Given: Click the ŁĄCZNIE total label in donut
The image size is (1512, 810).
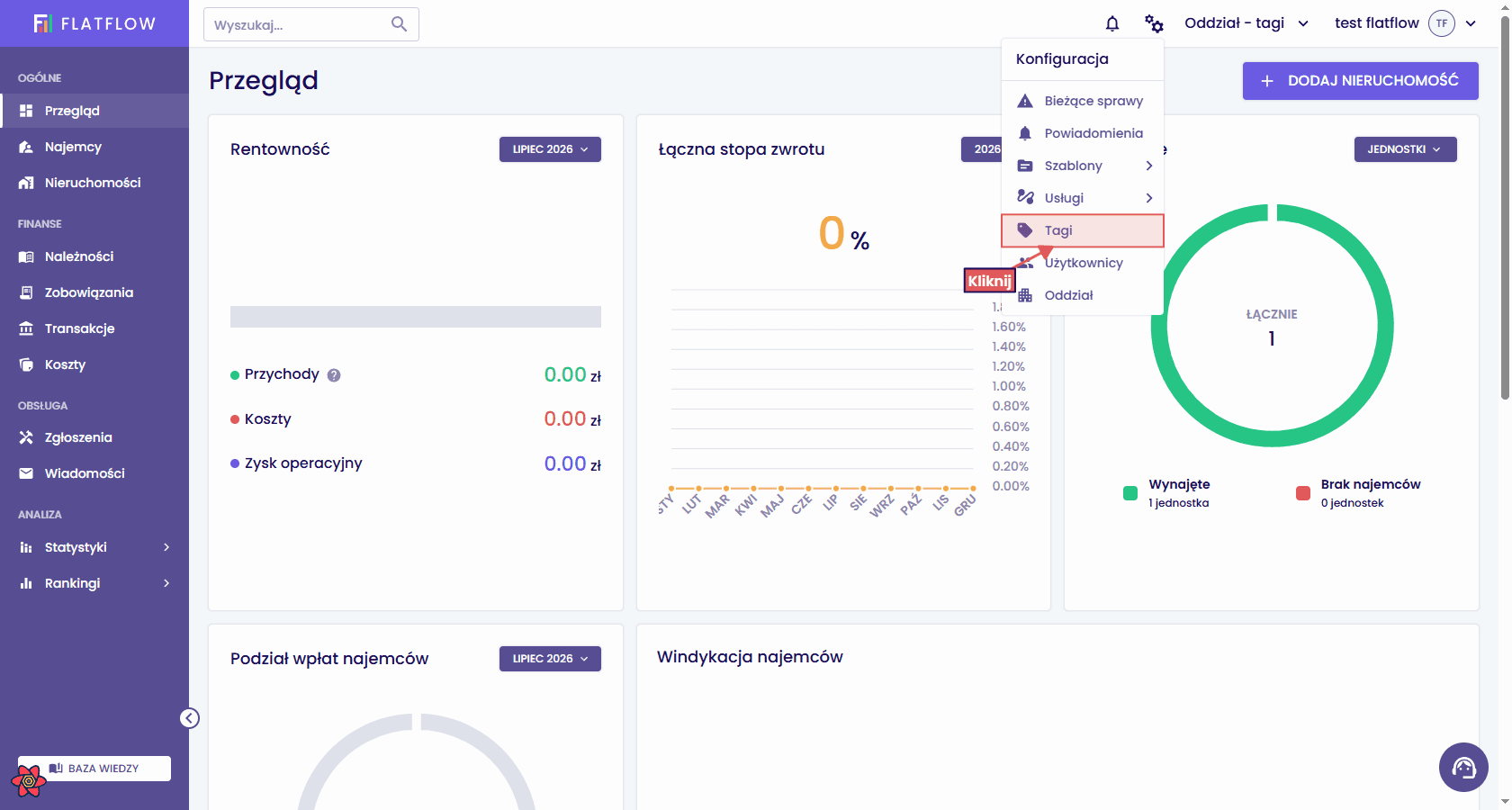Looking at the screenshot, I should (1272, 314).
